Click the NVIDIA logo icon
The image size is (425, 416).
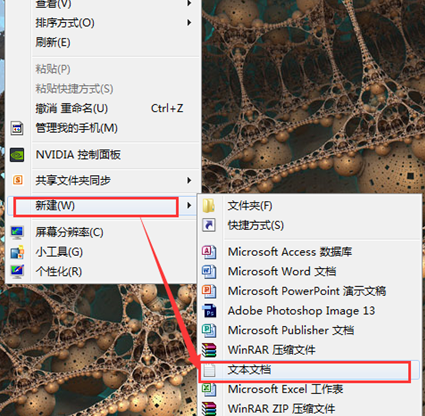point(17,155)
